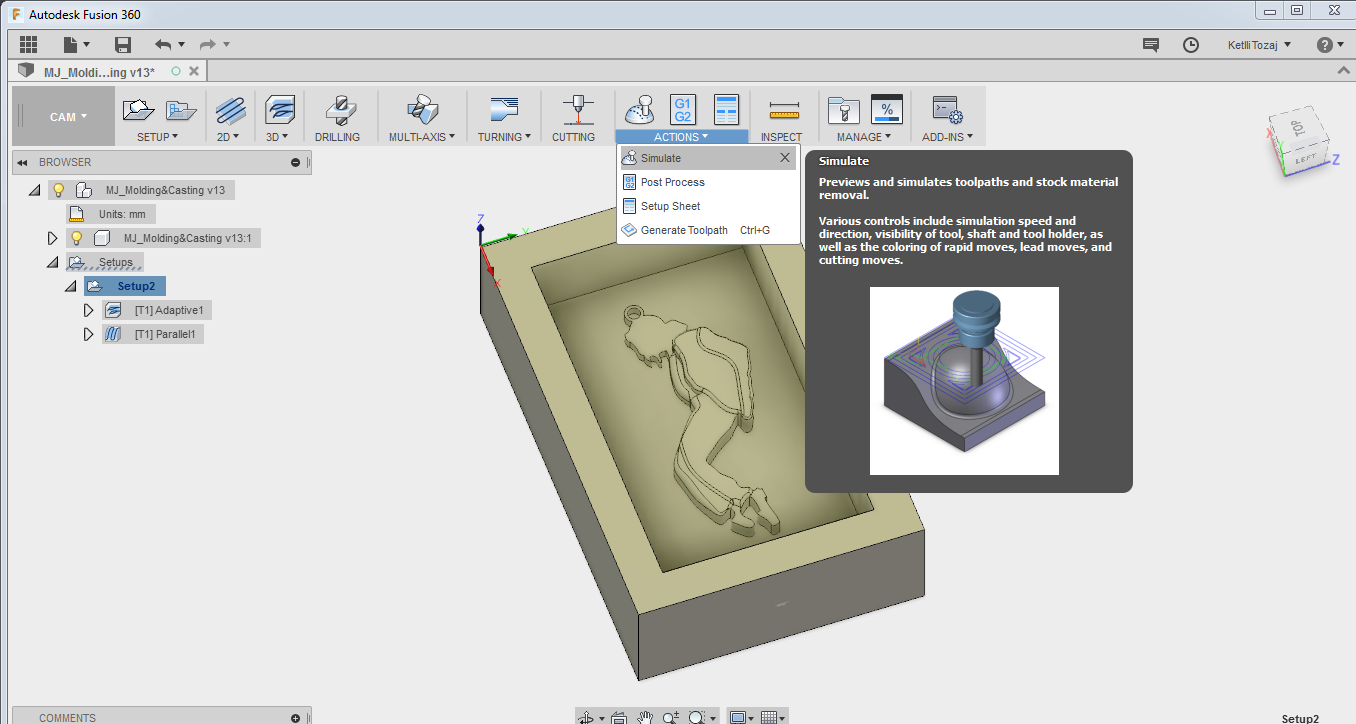Open the MANAGE dropdown menu

[x=863, y=137]
